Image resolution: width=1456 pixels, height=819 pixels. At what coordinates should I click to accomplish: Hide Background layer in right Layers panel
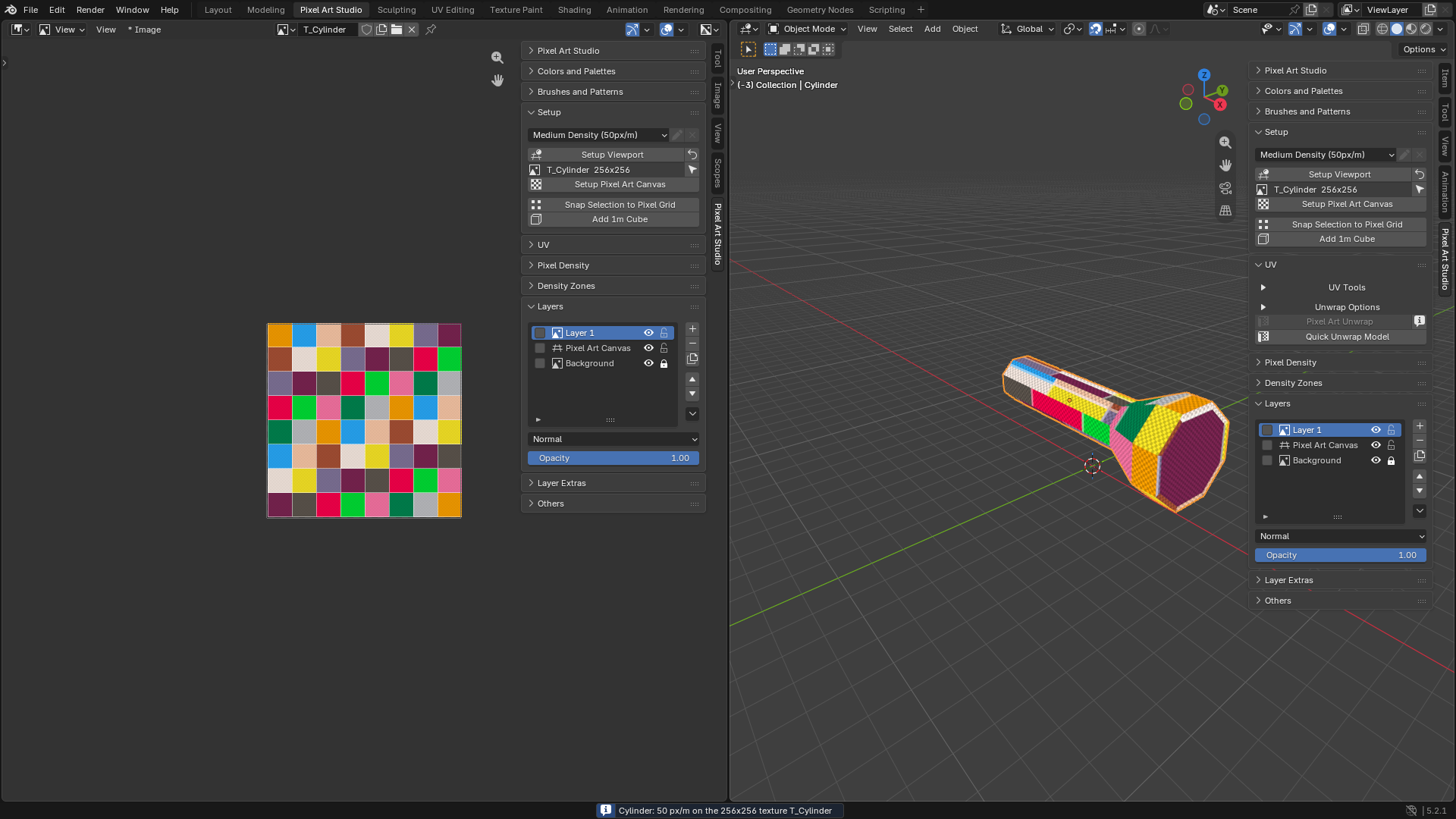point(1376,460)
